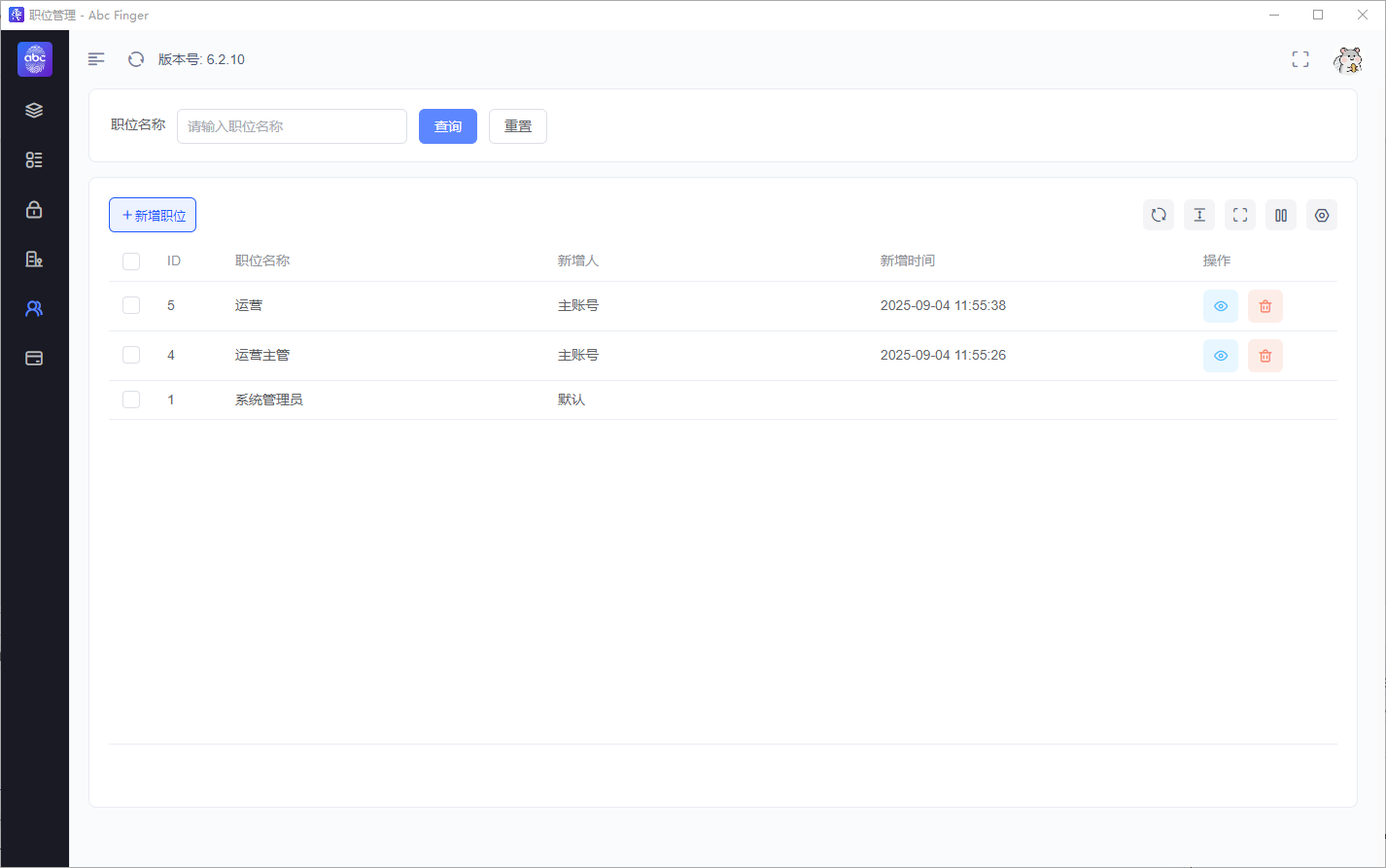1386x868 pixels.
Task: Click the 查询 search button
Action: point(448,126)
